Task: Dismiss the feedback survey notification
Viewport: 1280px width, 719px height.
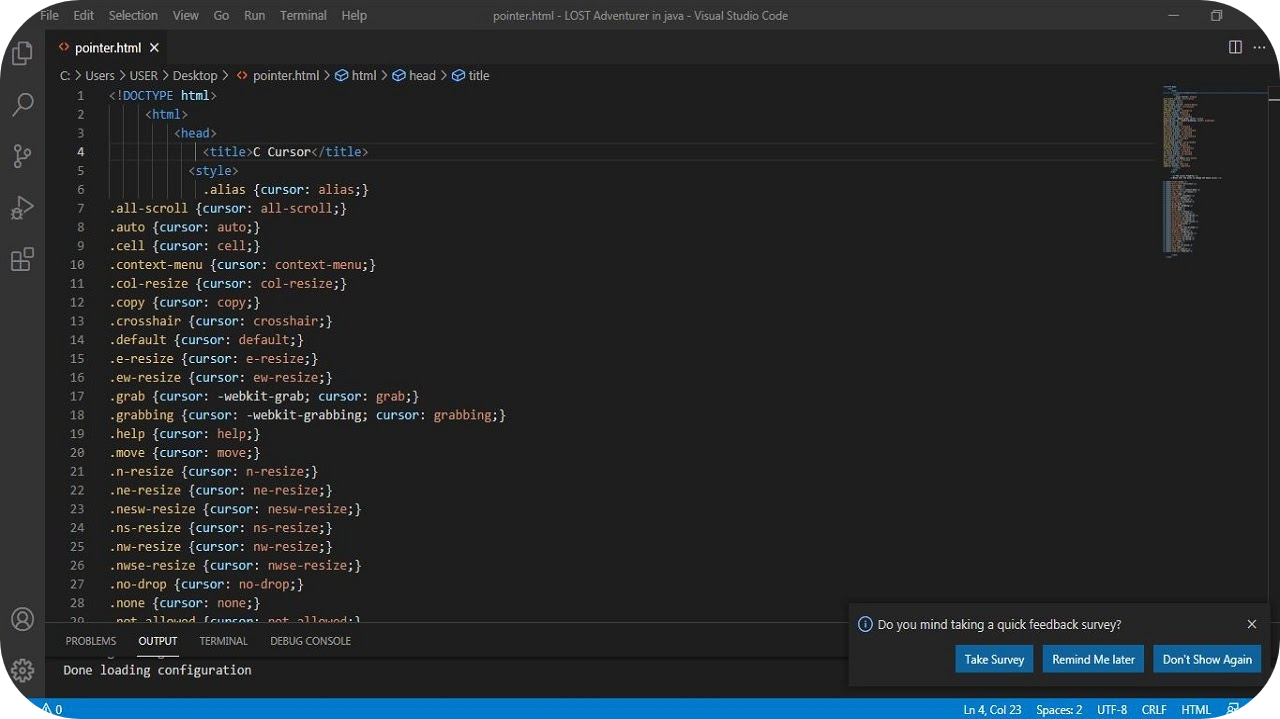Action: click(x=1251, y=624)
